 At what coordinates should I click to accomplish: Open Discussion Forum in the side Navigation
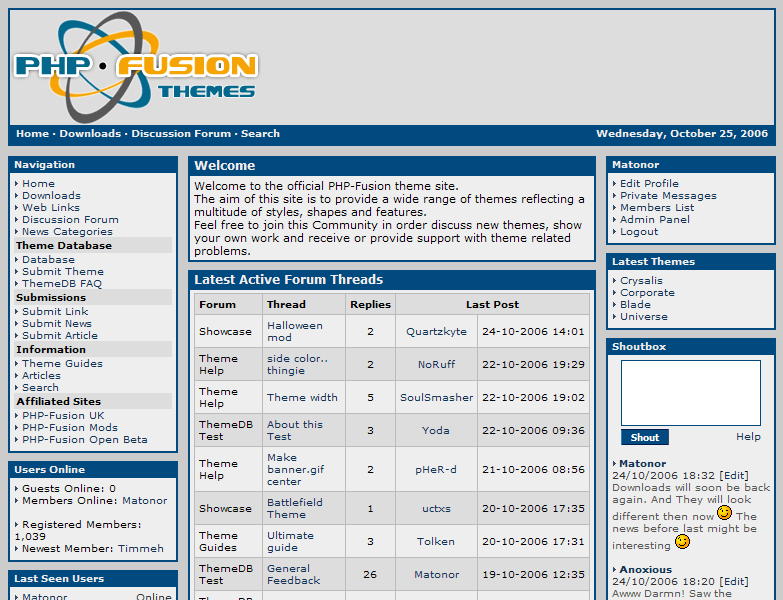pos(70,220)
